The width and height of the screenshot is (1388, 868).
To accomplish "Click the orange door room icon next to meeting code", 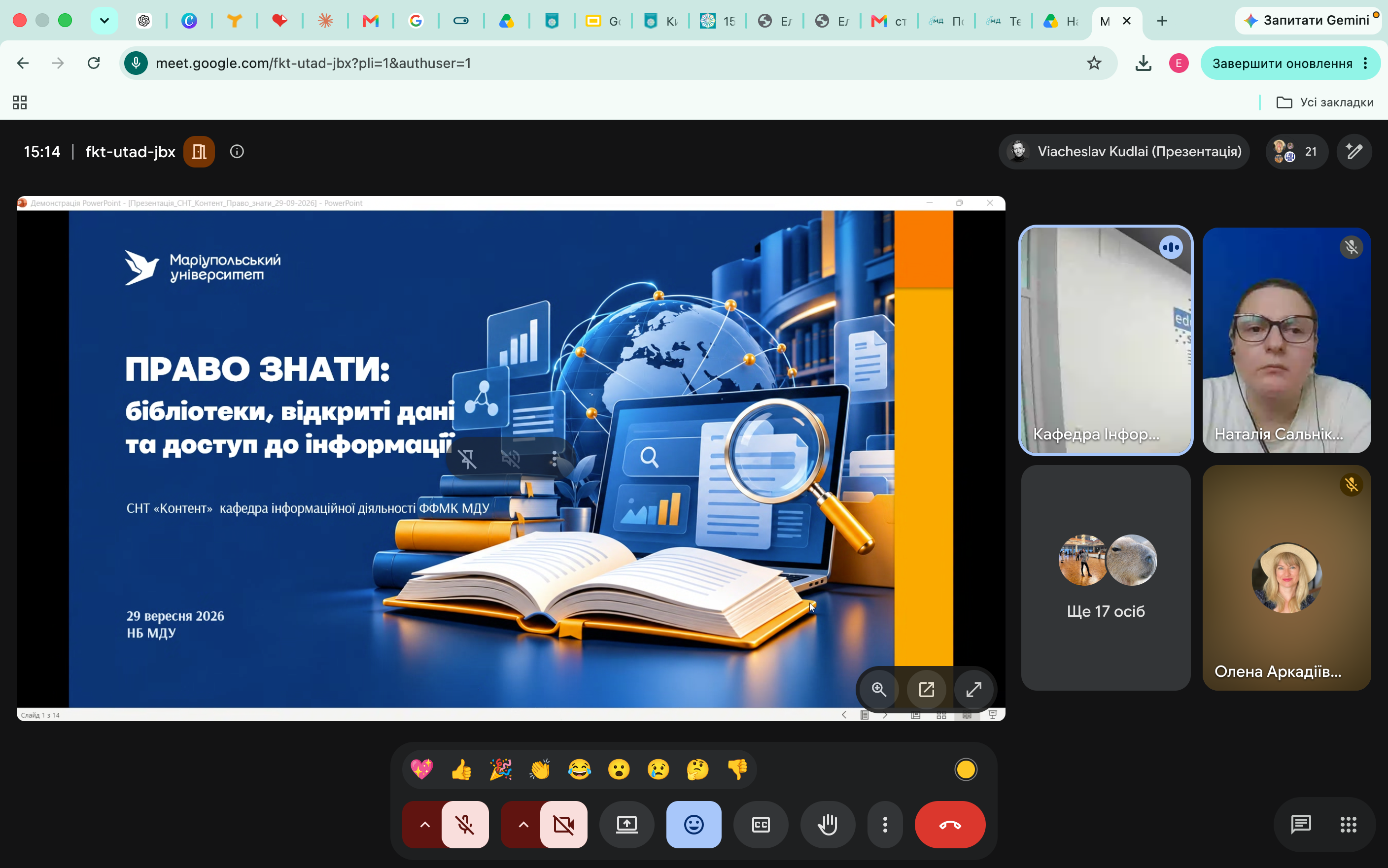I will click(199, 152).
